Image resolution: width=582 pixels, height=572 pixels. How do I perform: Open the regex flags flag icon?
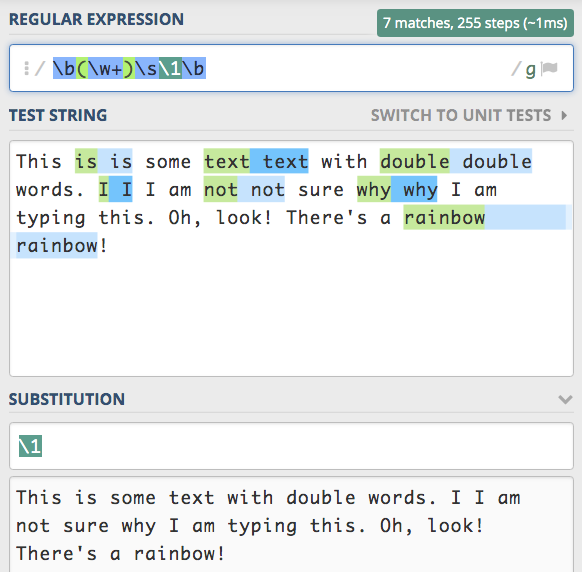(x=549, y=69)
